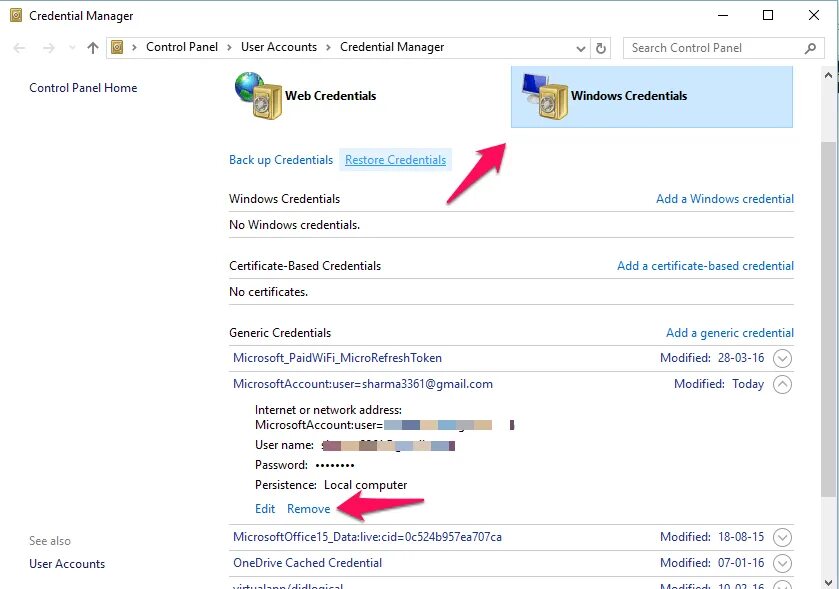Click the search magnifier icon
839x589 pixels.
811,48
